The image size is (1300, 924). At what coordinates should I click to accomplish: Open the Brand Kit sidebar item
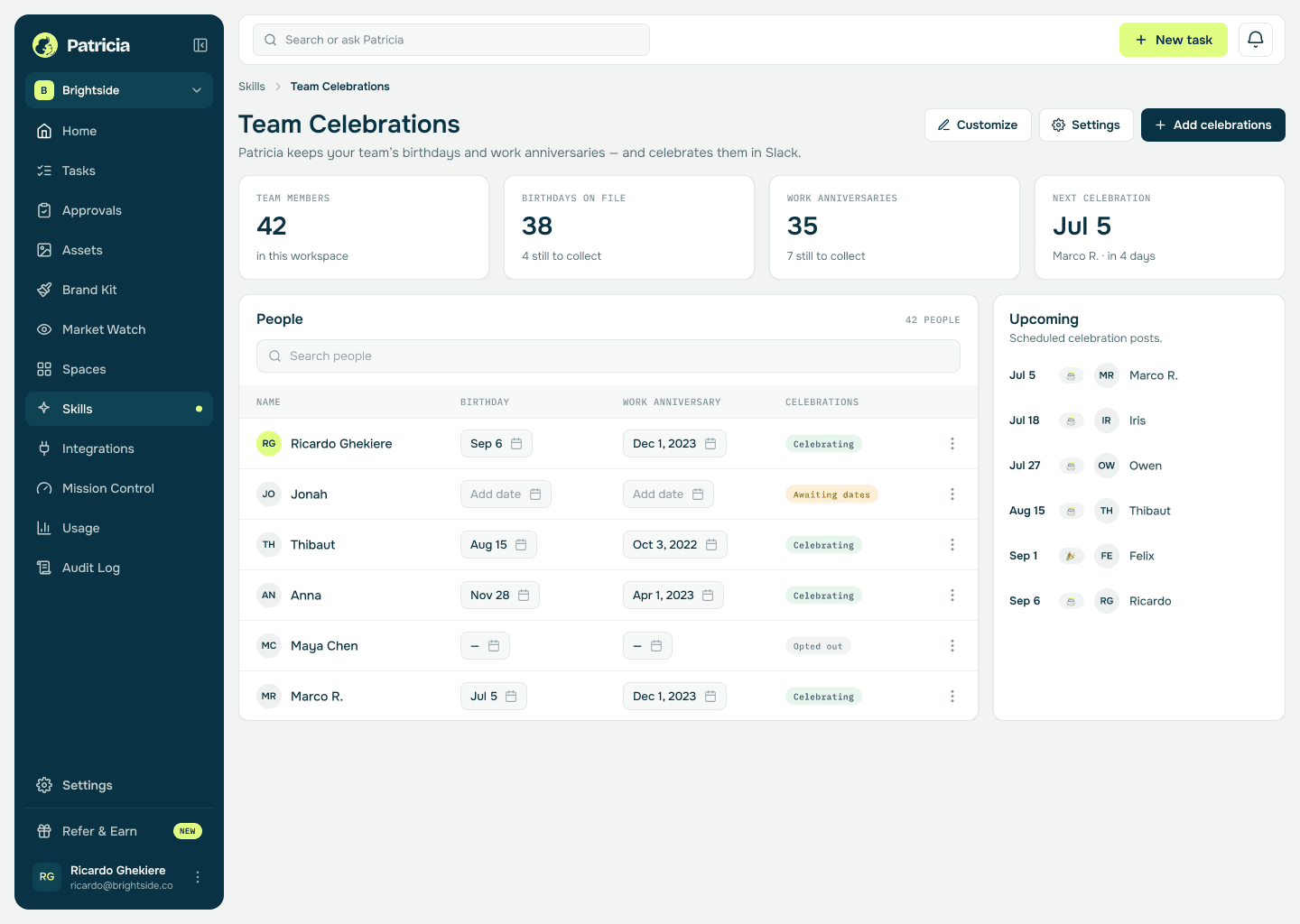[x=119, y=290]
